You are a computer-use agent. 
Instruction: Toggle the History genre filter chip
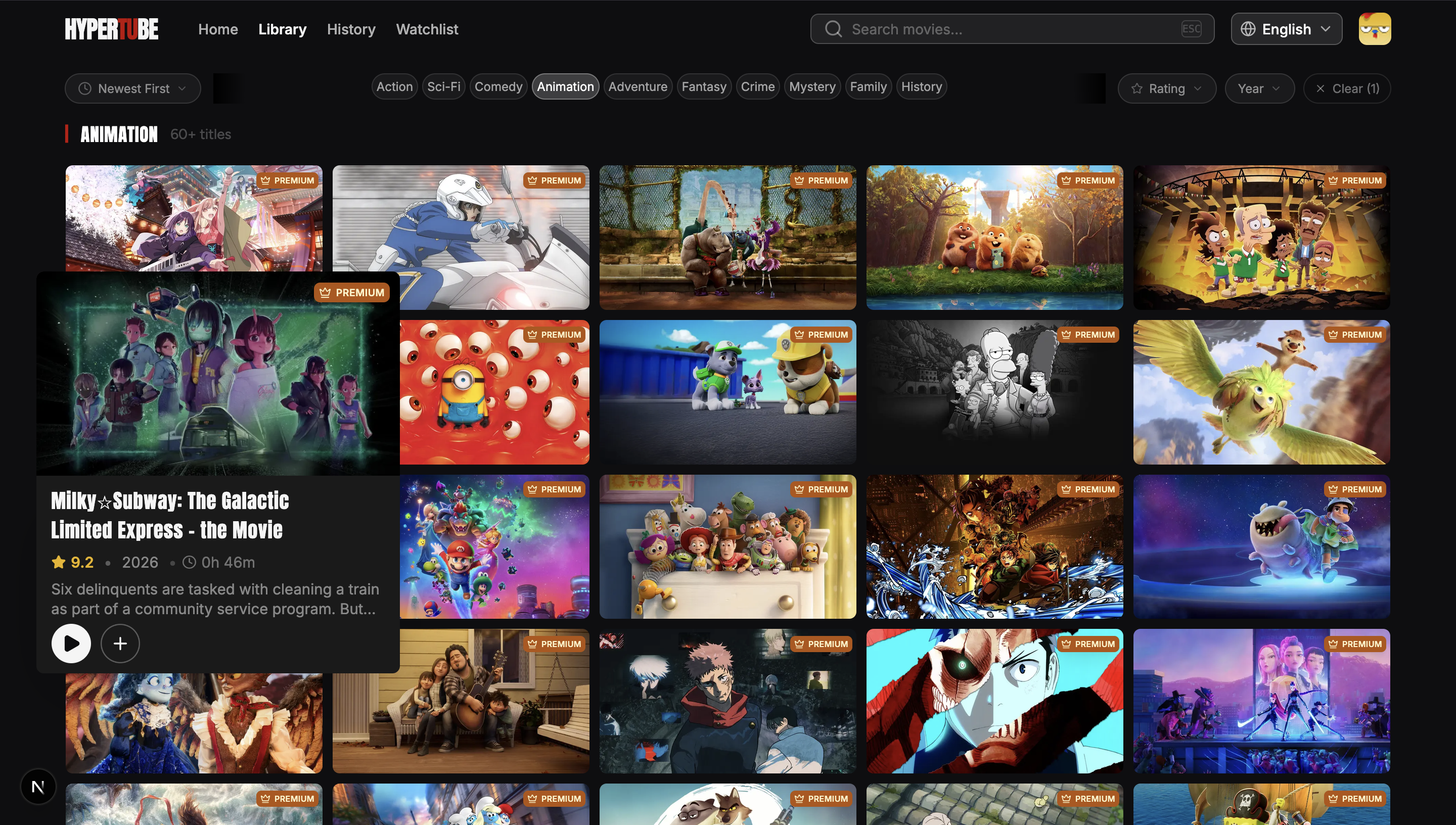(x=921, y=86)
